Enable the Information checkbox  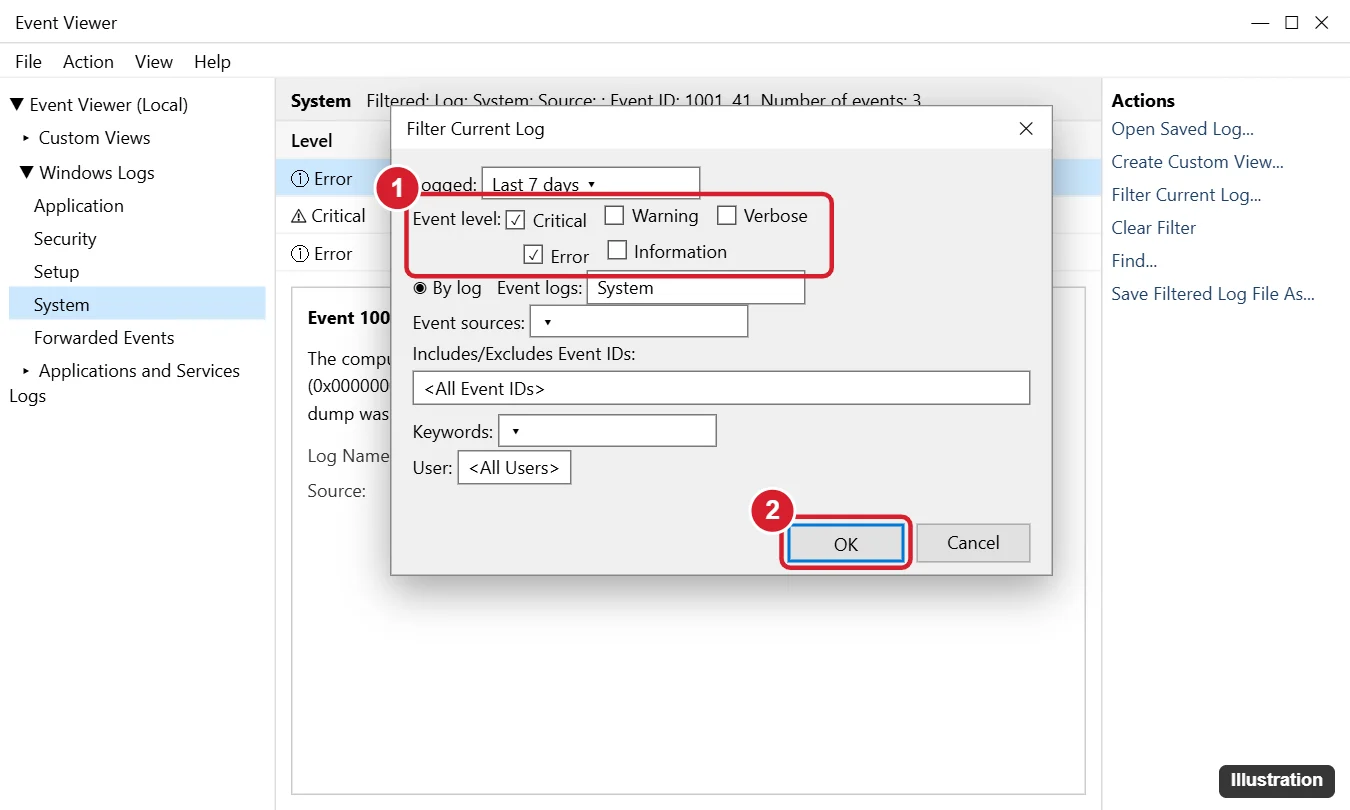617,250
